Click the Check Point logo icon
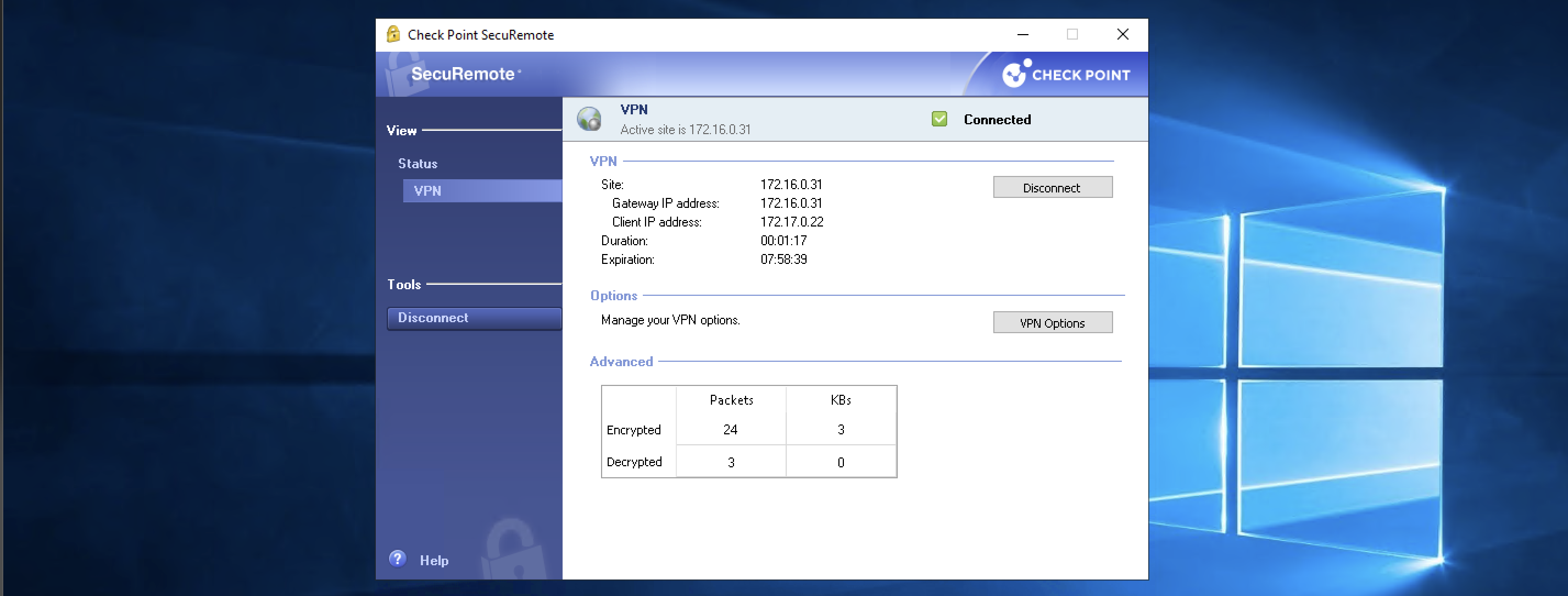This screenshot has height=596, width=1568. coord(1016,74)
